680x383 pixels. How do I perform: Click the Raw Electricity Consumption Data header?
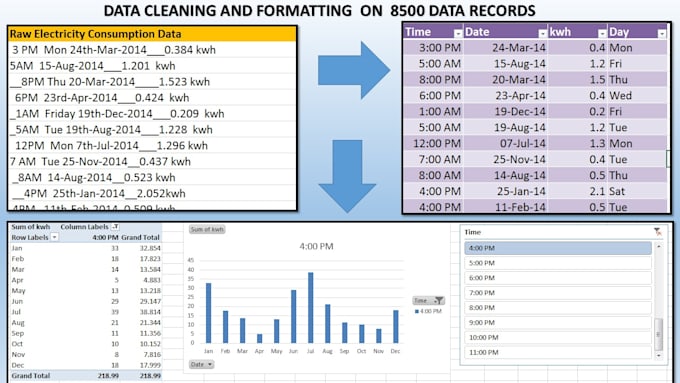152,34
